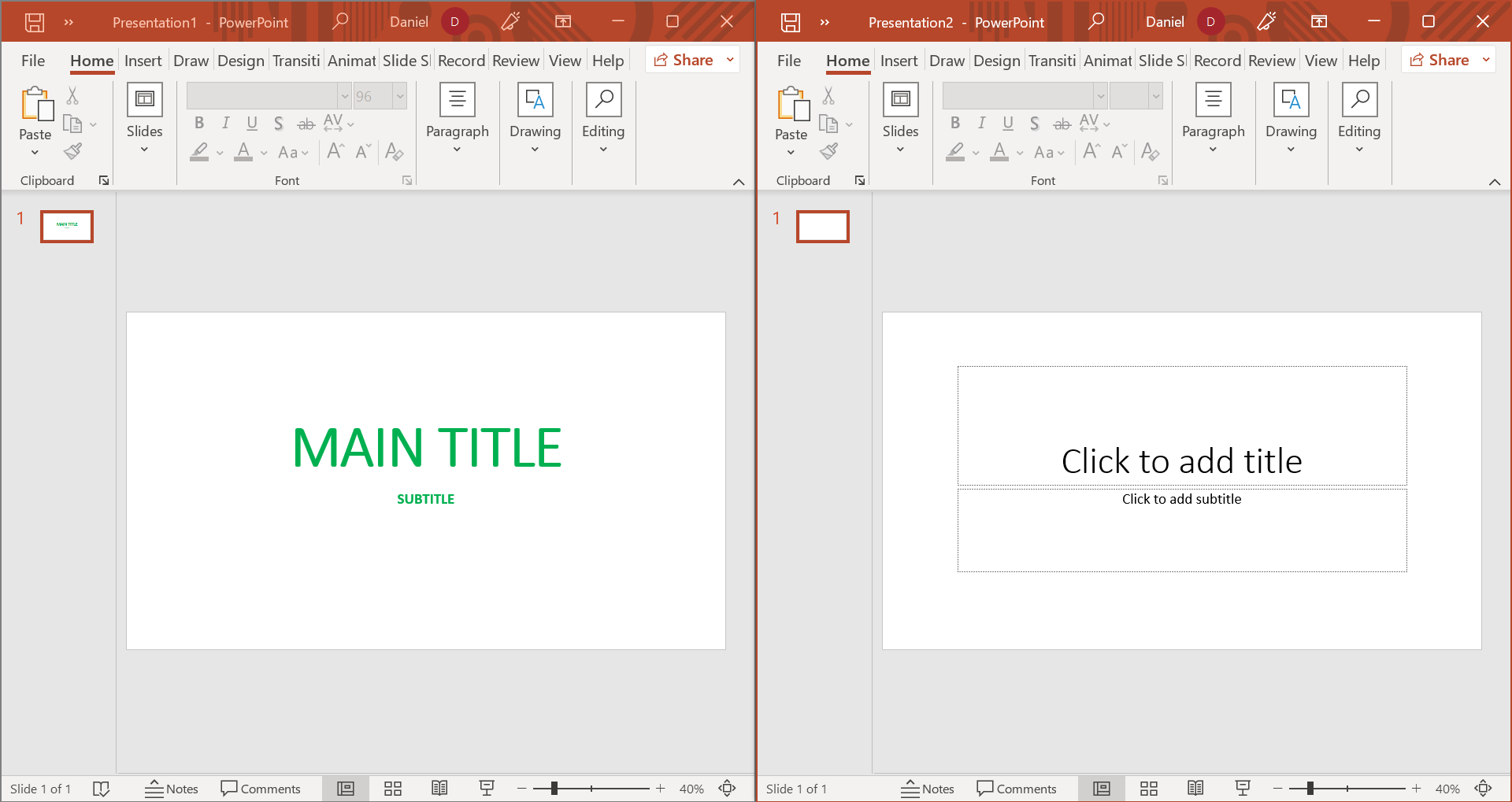Click Fit slide to window in Presentation2
The width and height of the screenshot is (1512, 802).
[x=1484, y=788]
